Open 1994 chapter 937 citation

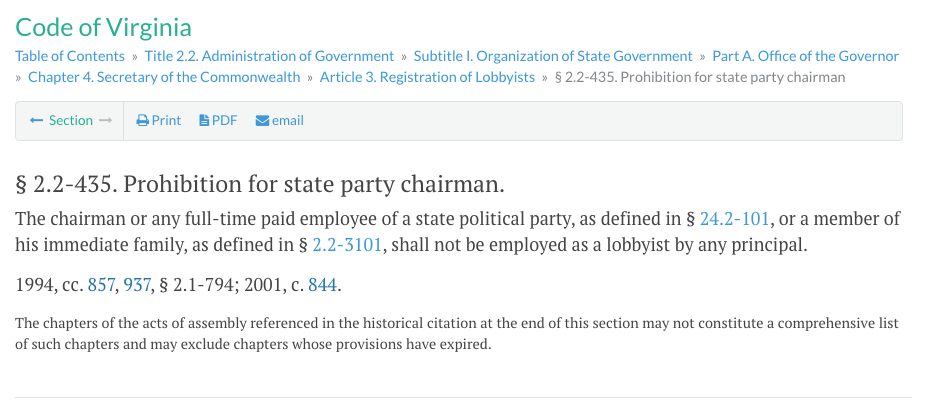[137, 286]
